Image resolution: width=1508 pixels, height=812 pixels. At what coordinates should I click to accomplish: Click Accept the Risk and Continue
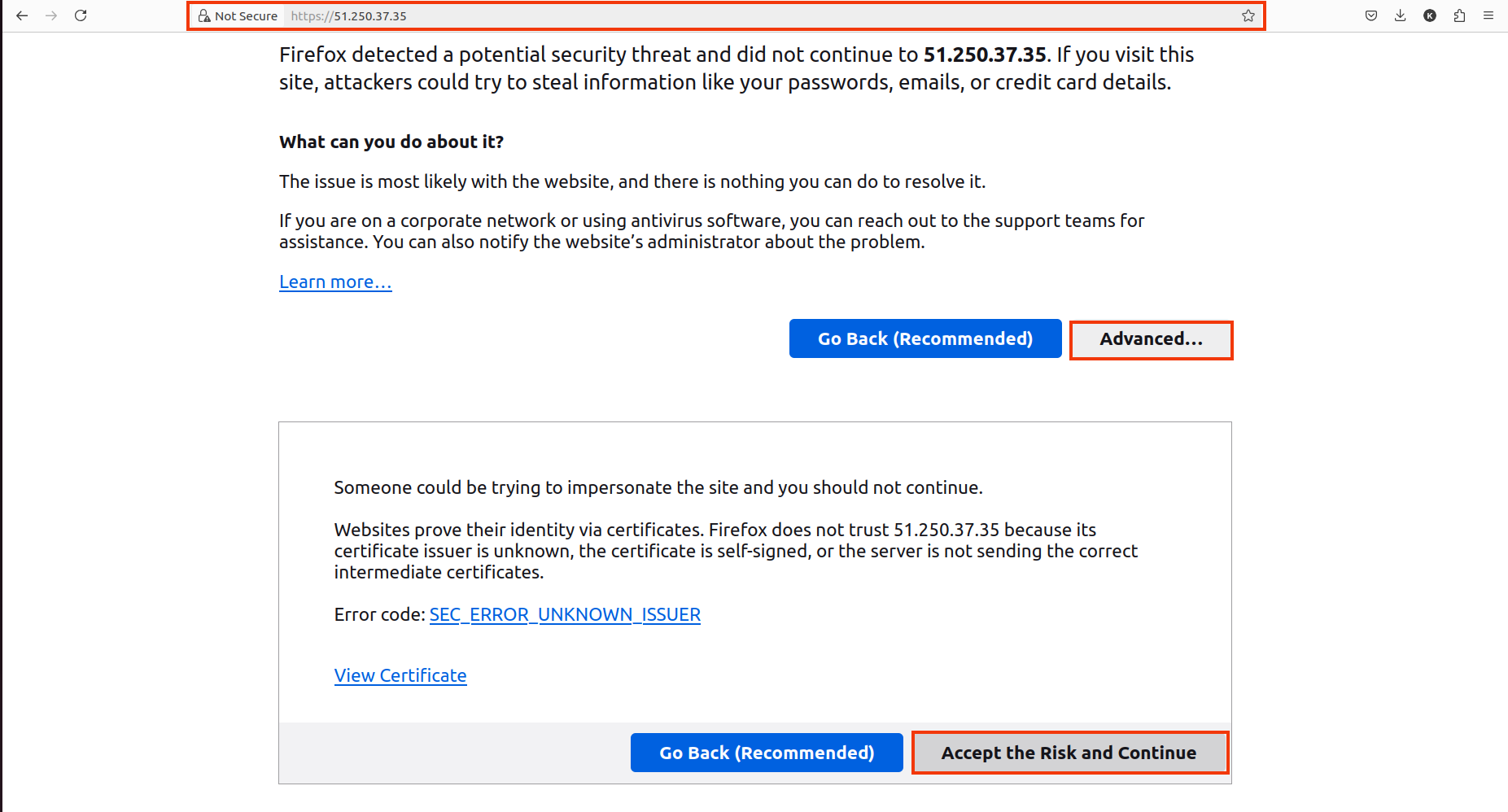[x=1069, y=753]
